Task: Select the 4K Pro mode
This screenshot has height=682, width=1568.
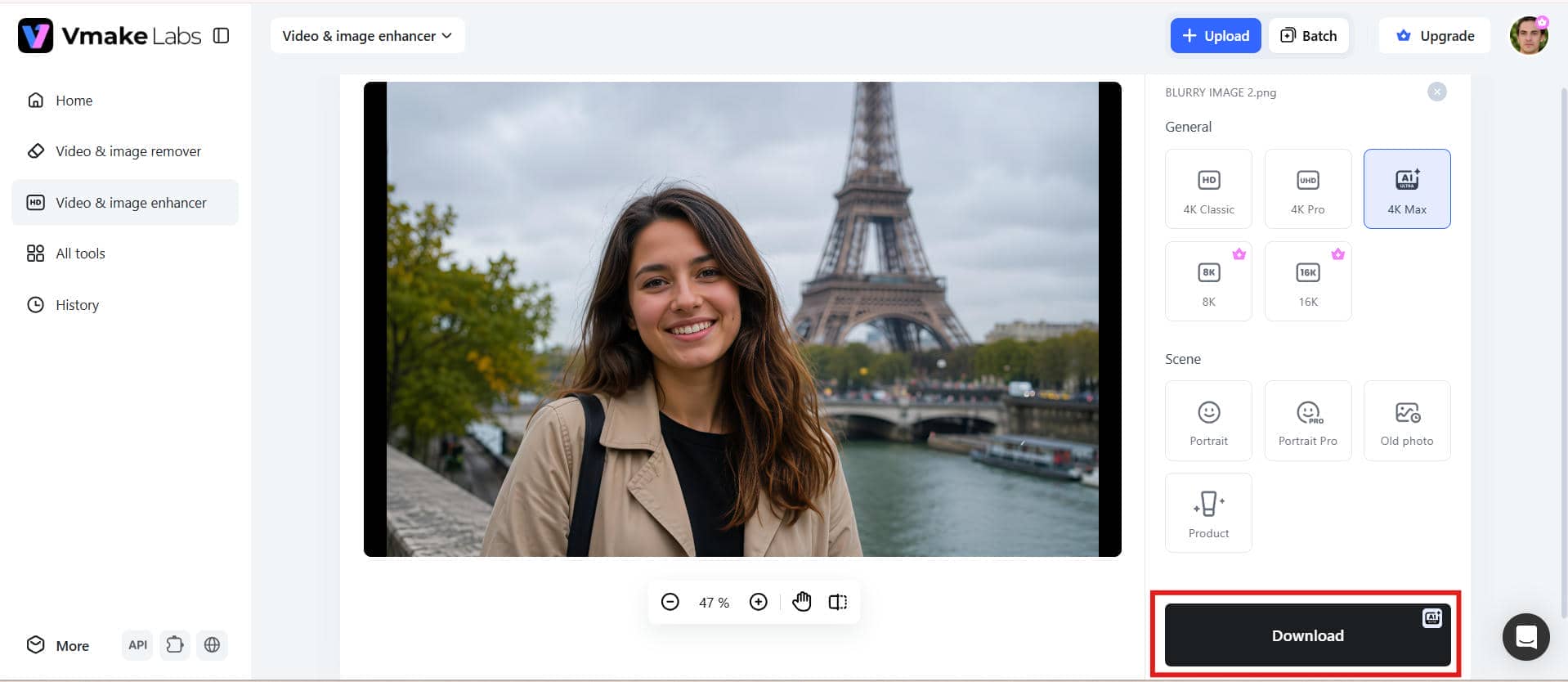Action: pos(1308,189)
